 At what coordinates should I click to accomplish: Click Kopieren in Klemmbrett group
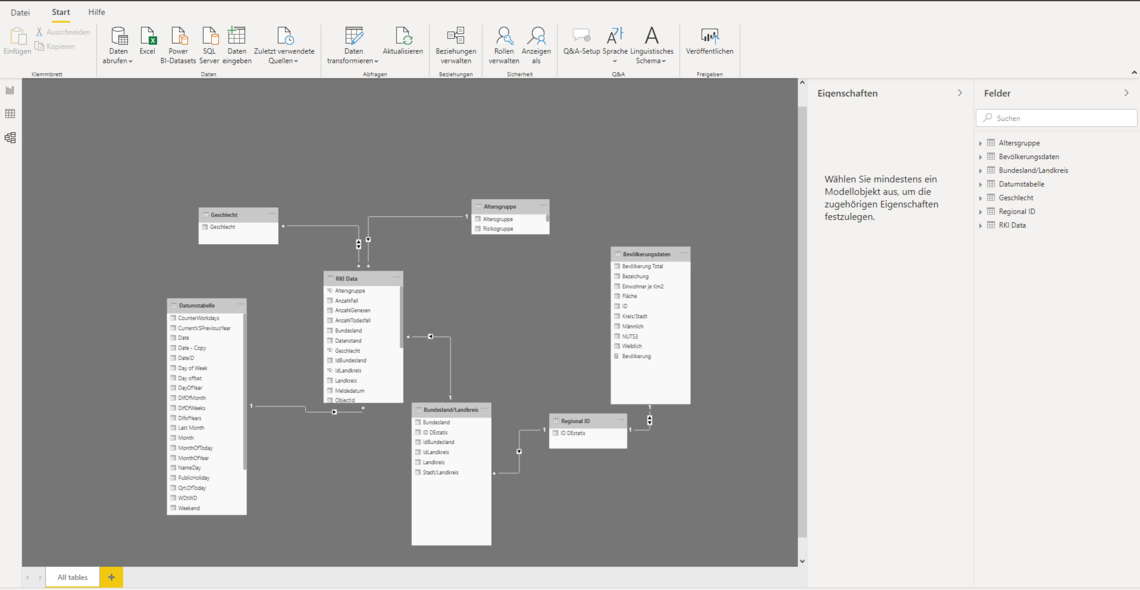coord(55,47)
